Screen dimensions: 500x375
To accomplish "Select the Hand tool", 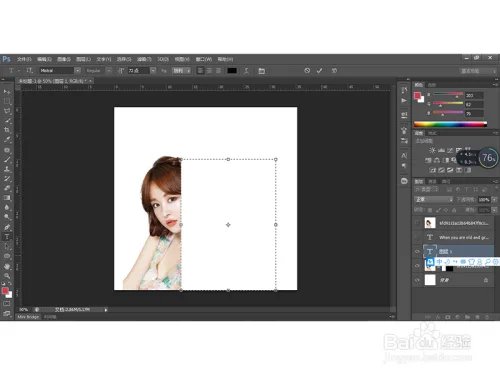I will point(7,267).
